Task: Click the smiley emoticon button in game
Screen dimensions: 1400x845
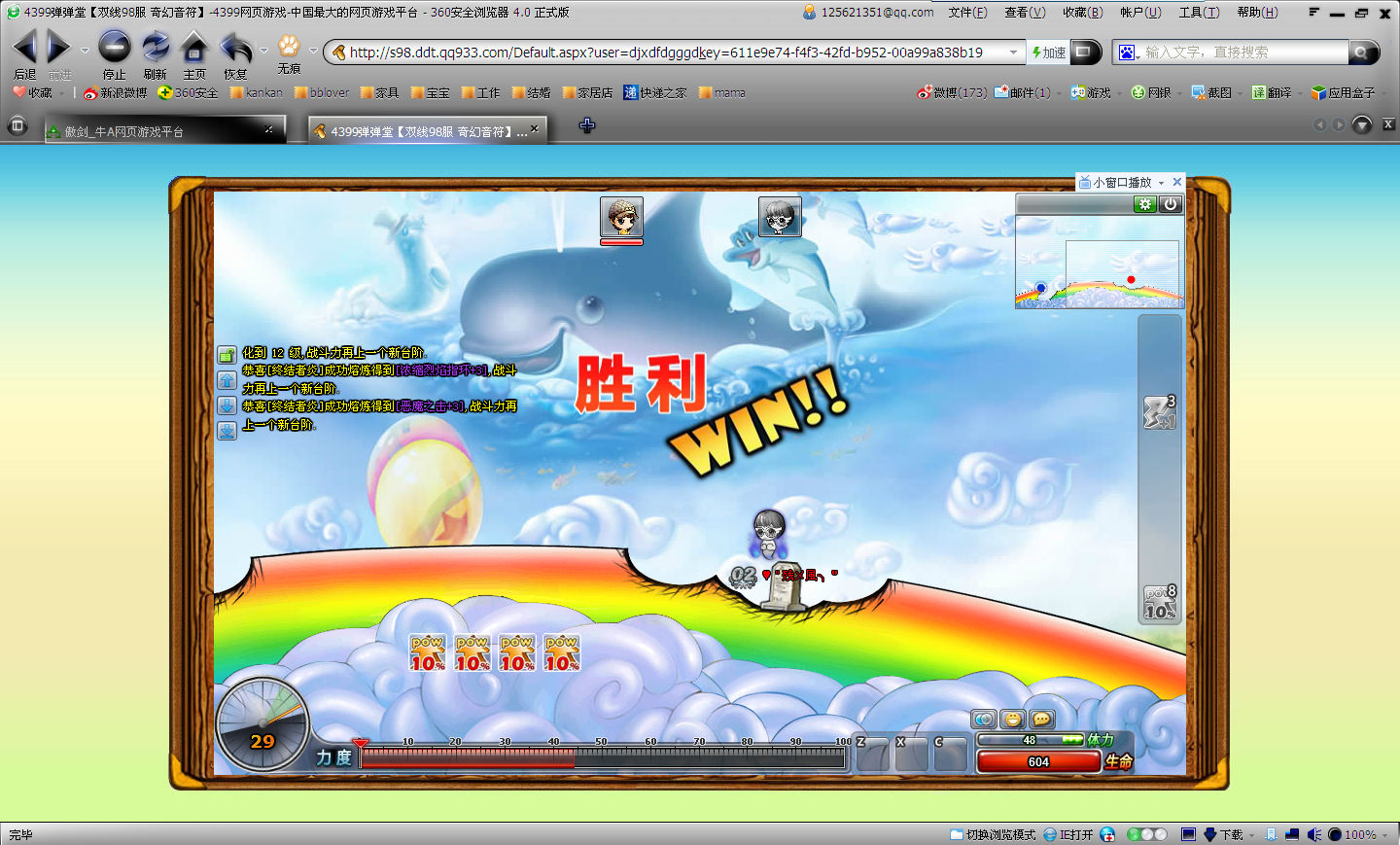Action: point(1013,720)
